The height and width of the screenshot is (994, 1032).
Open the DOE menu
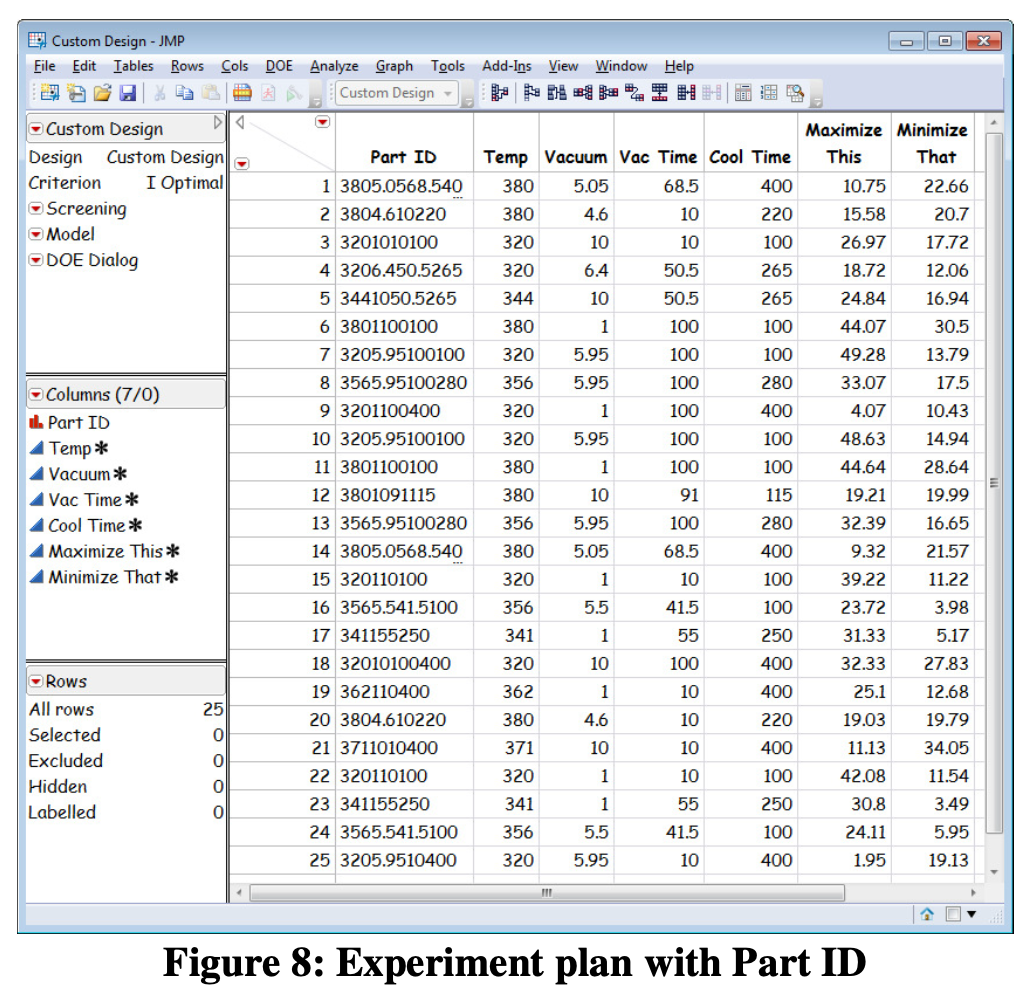pyautogui.click(x=278, y=66)
